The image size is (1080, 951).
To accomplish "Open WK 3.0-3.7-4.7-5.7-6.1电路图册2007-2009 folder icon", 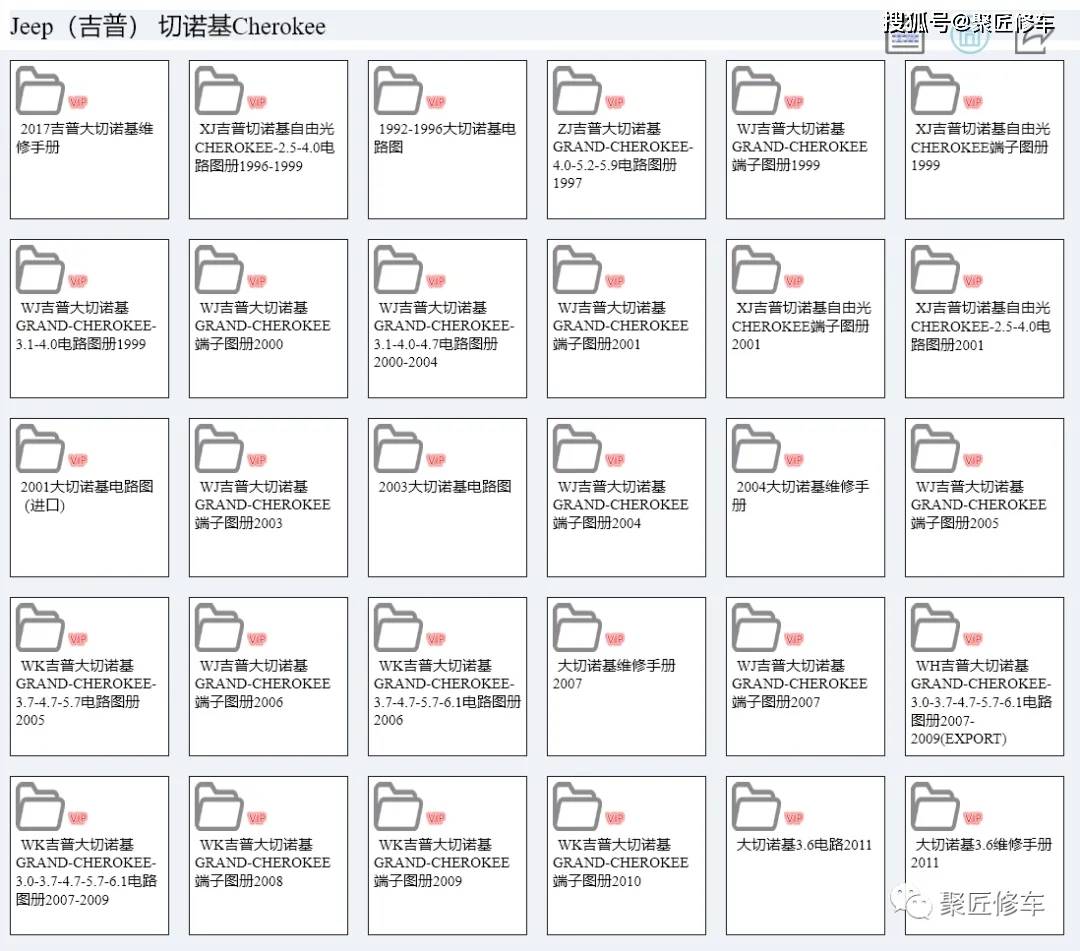I will tap(40, 806).
